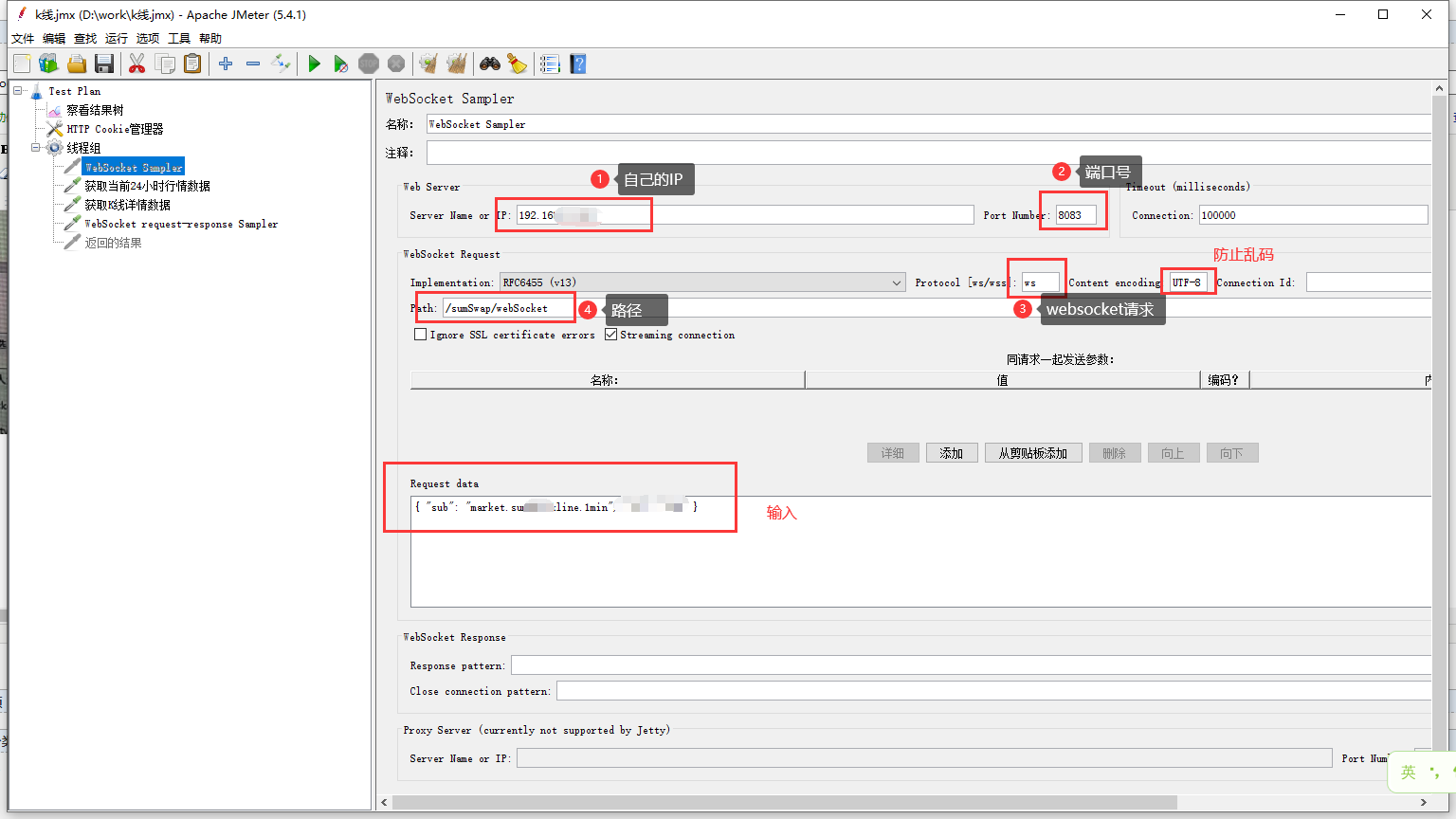This screenshot has height=819, width=1456.
Task: Open the 编辑 menu
Action: click(54, 39)
